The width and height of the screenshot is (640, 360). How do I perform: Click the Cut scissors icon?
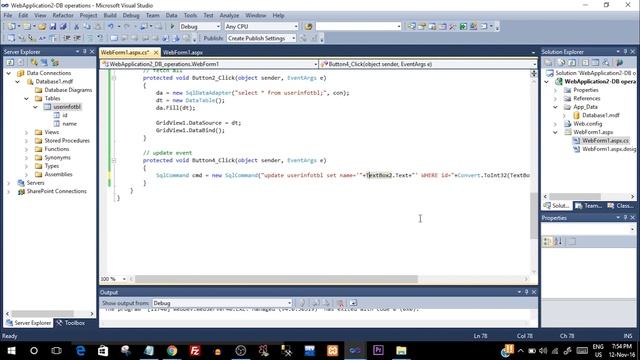76,27
